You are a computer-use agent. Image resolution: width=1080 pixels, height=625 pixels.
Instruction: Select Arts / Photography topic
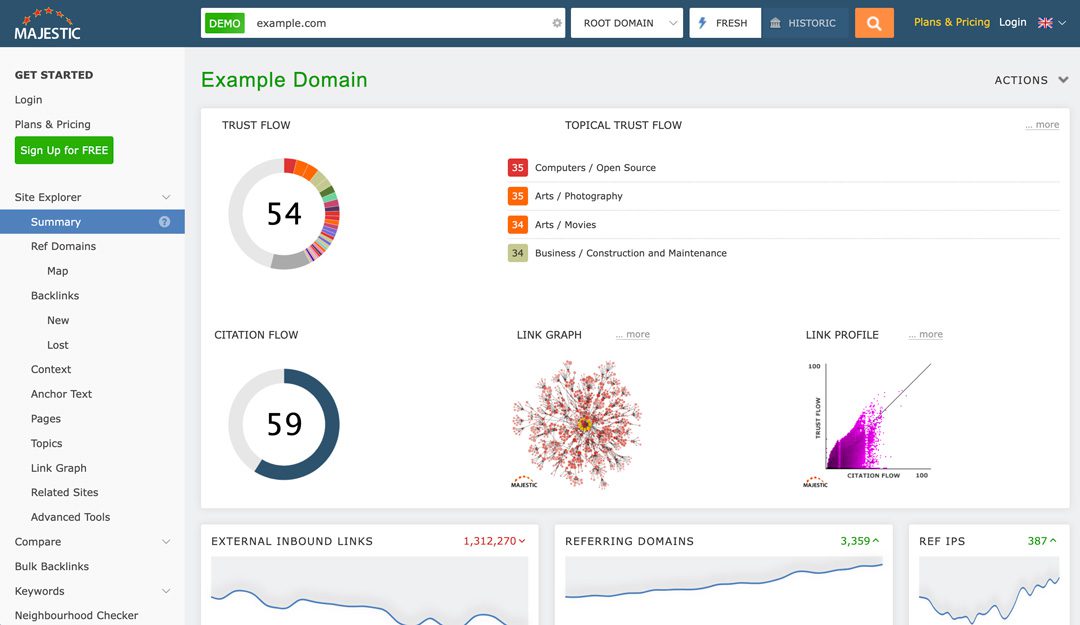579,196
